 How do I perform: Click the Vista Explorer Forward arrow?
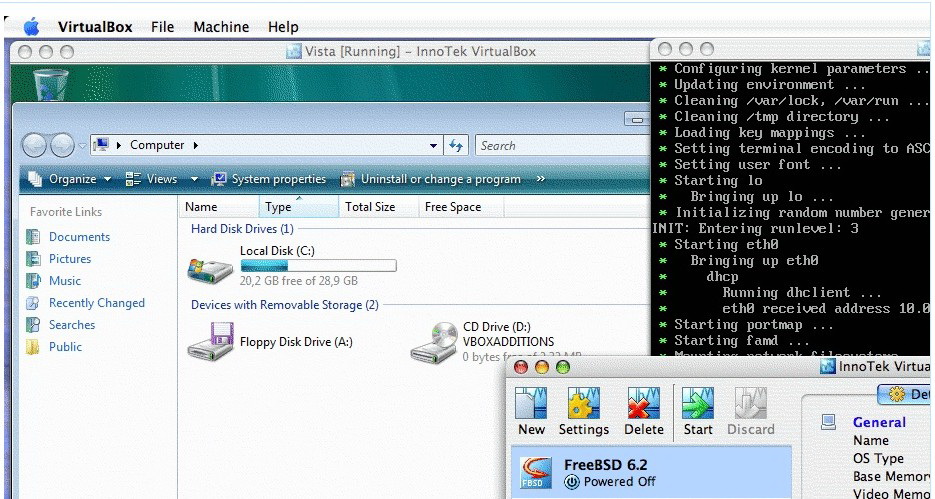pyautogui.click(x=62, y=145)
